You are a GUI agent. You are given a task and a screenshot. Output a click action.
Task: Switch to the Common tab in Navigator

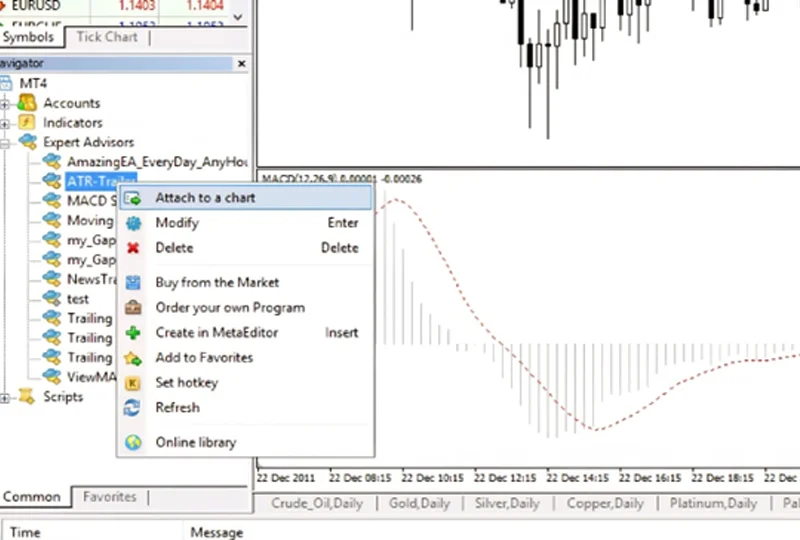click(32, 497)
